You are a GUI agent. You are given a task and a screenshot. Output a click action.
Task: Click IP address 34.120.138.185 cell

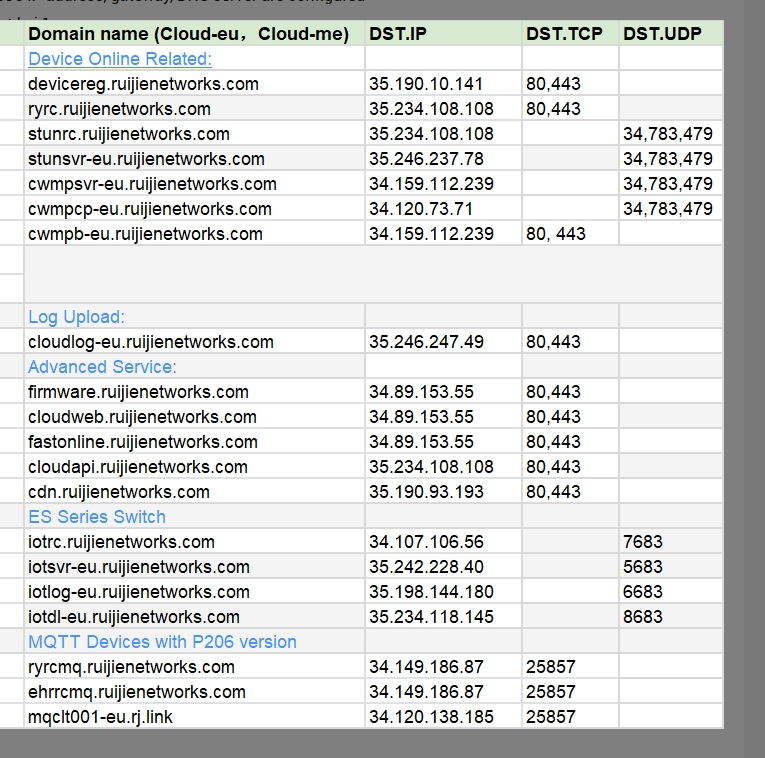click(431, 717)
